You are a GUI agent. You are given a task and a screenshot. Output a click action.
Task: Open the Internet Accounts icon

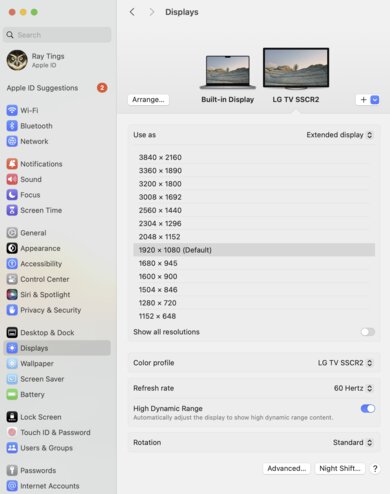click(12, 486)
